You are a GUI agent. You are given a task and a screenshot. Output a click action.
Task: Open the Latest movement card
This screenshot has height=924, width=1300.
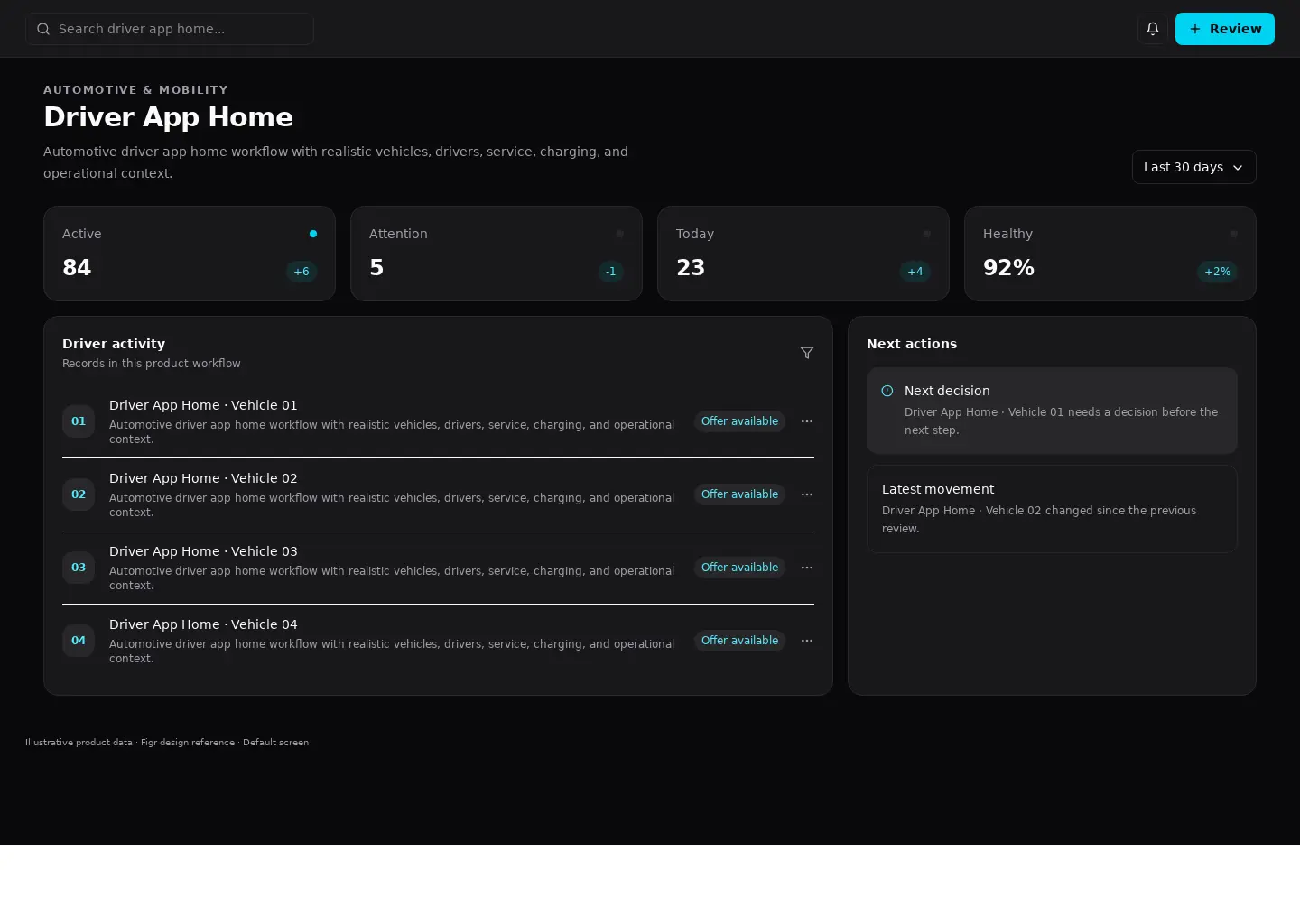1052,509
